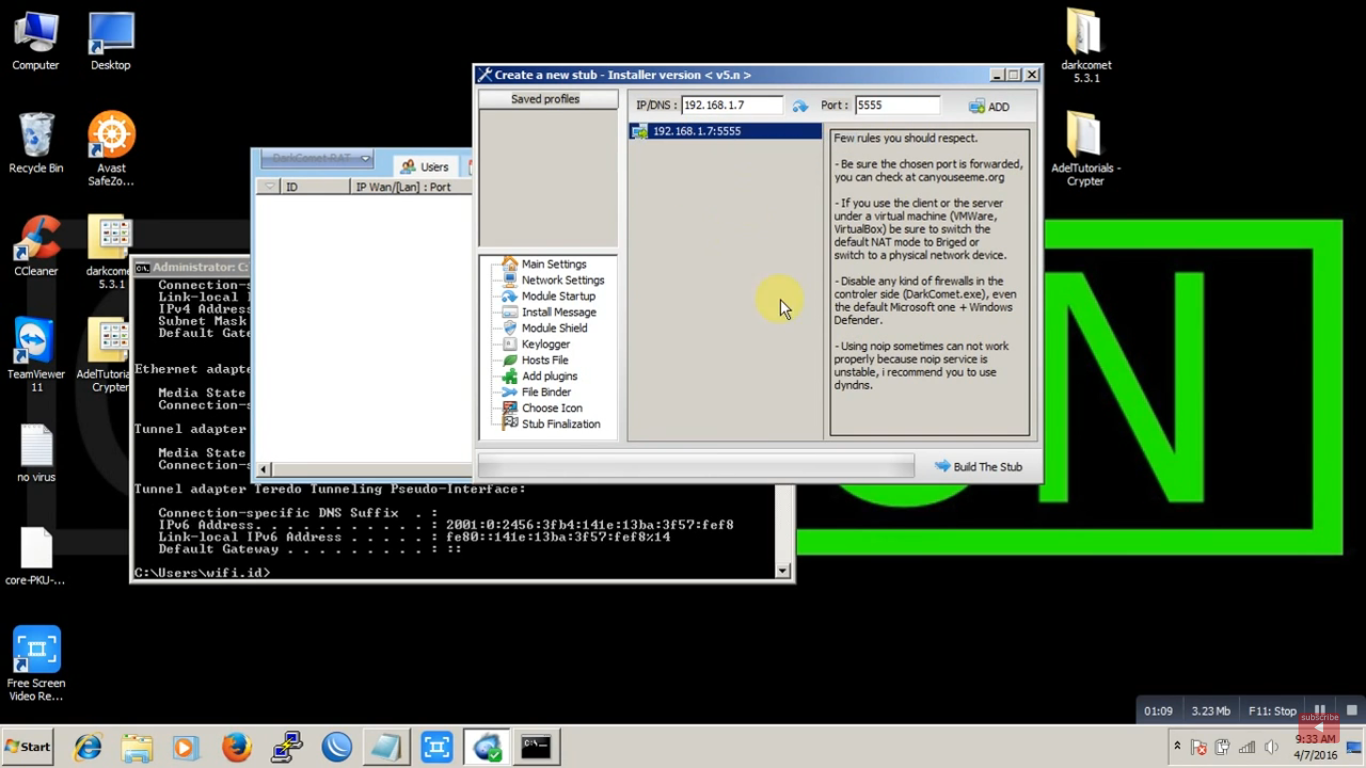Open Windows Media Player from taskbar
The image size is (1366, 768).
[185, 747]
